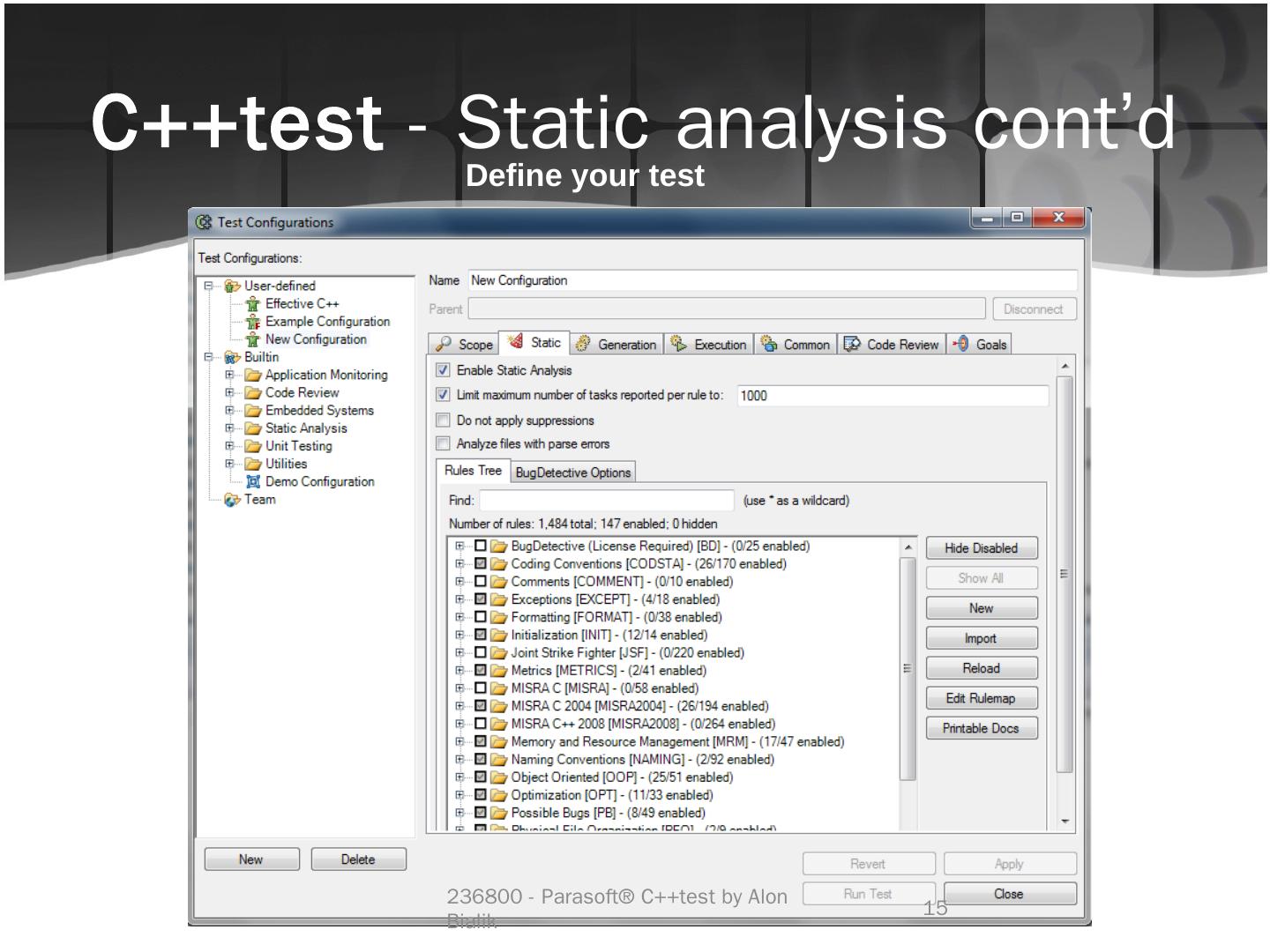Click the User-defined group icon

coord(233,286)
